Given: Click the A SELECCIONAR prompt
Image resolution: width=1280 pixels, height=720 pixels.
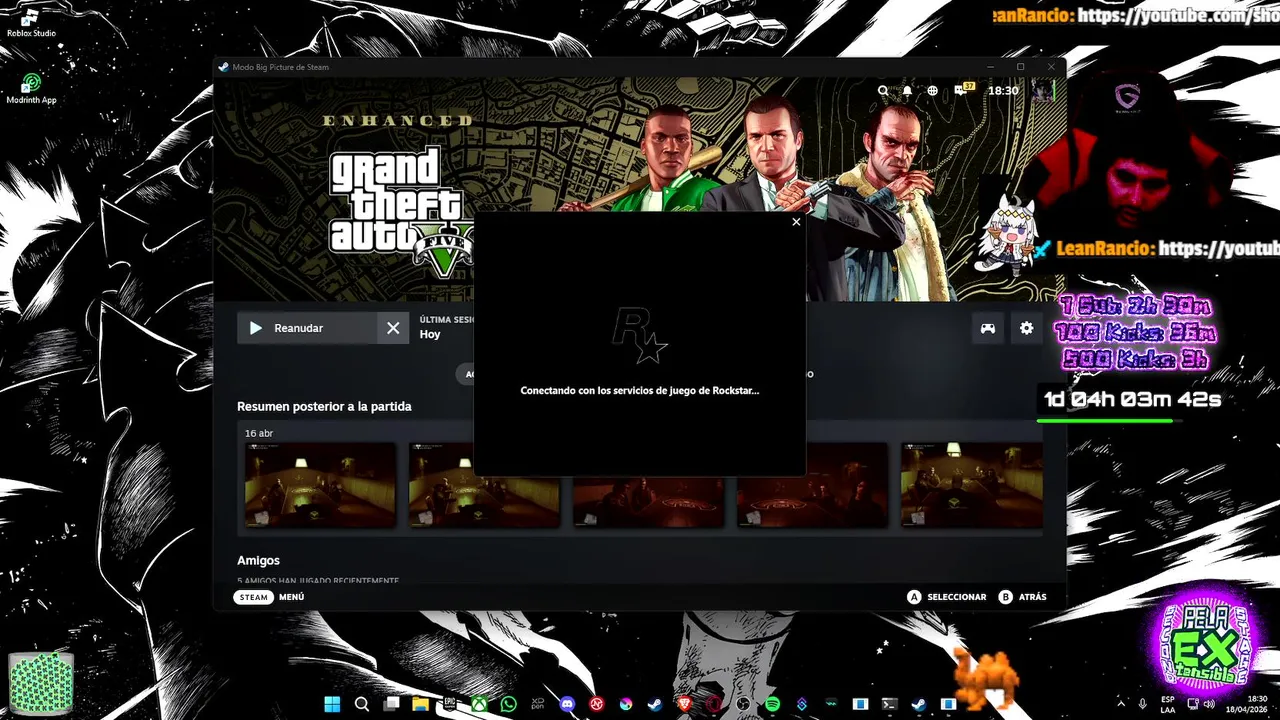Looking at the screenshot, I should (x=946, y=597).
